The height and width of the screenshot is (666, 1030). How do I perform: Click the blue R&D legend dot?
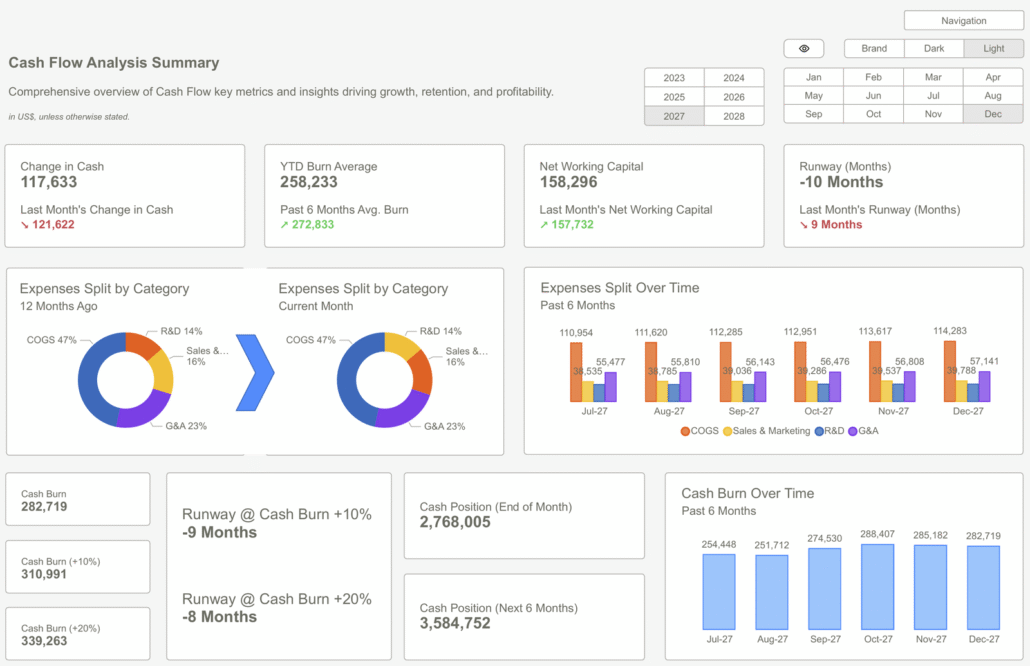819,432
